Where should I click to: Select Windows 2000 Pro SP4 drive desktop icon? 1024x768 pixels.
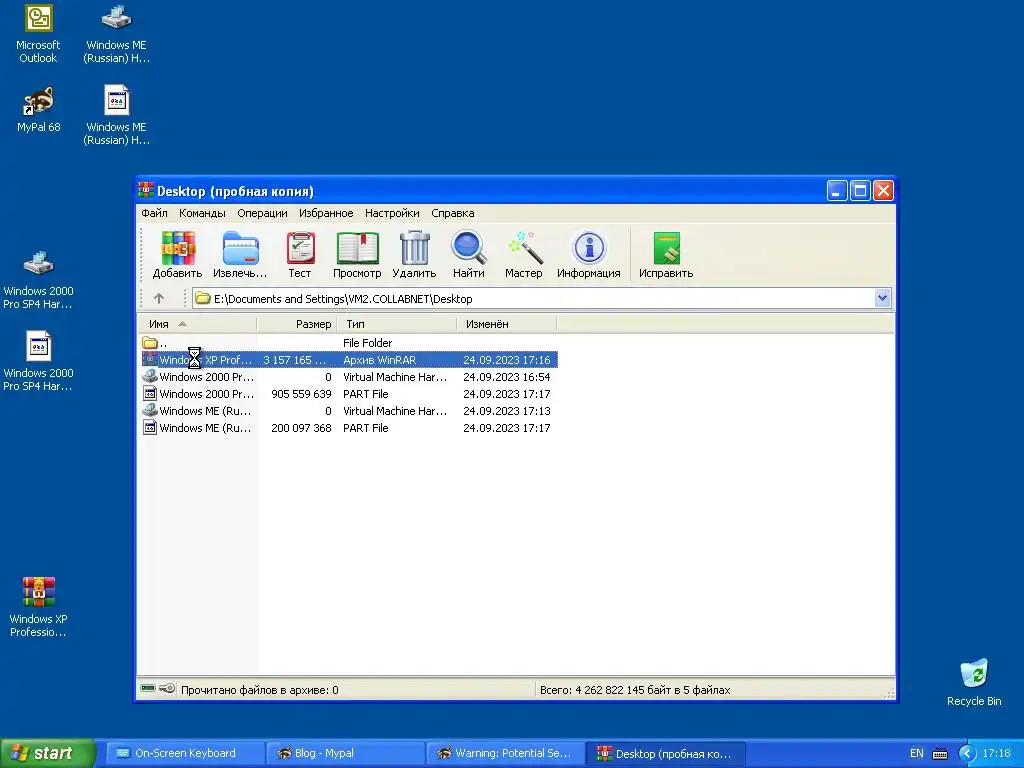[x=38, y=280]
